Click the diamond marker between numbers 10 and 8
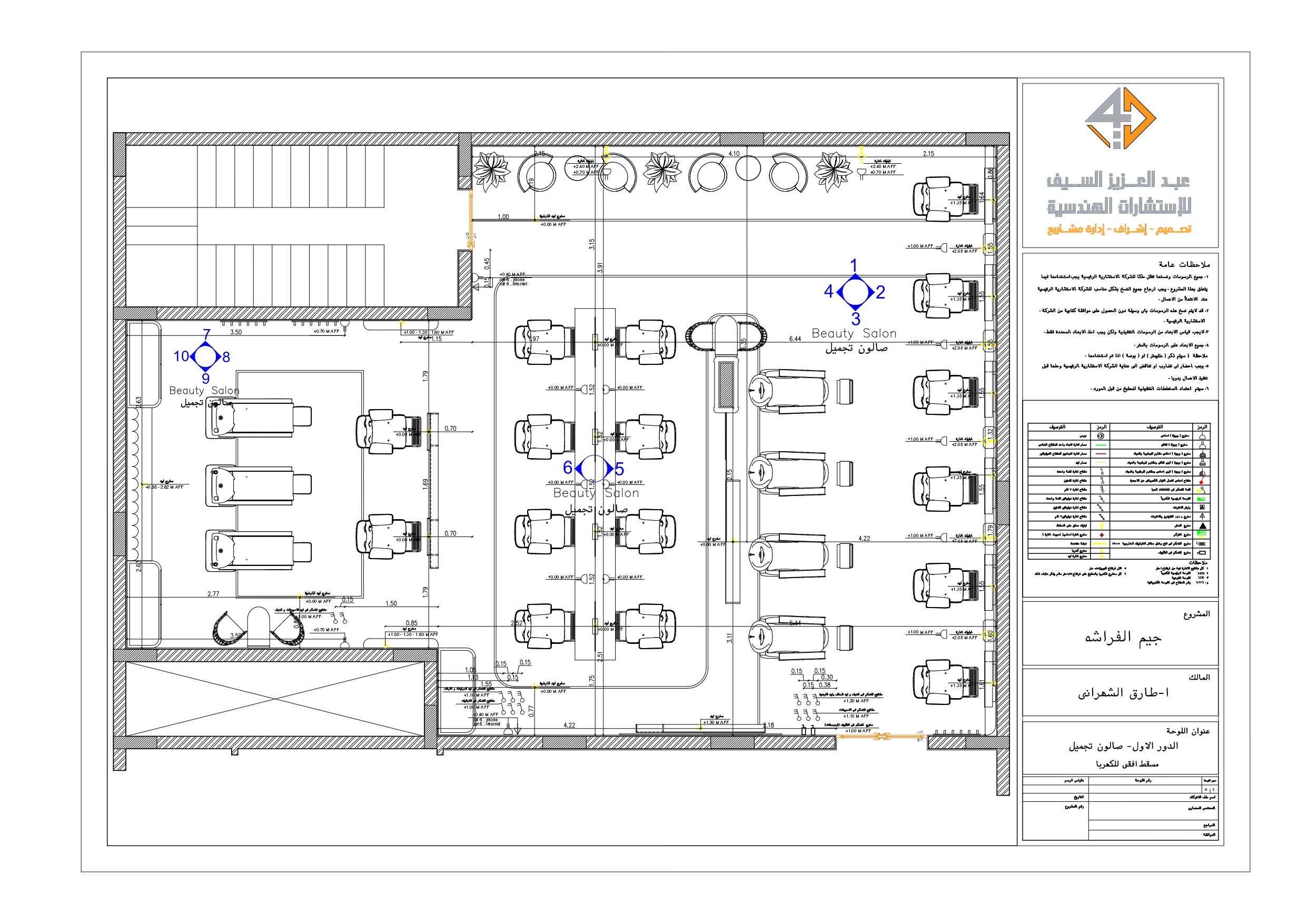This screenshot has height=924, width=1307. tap(205, 356)
